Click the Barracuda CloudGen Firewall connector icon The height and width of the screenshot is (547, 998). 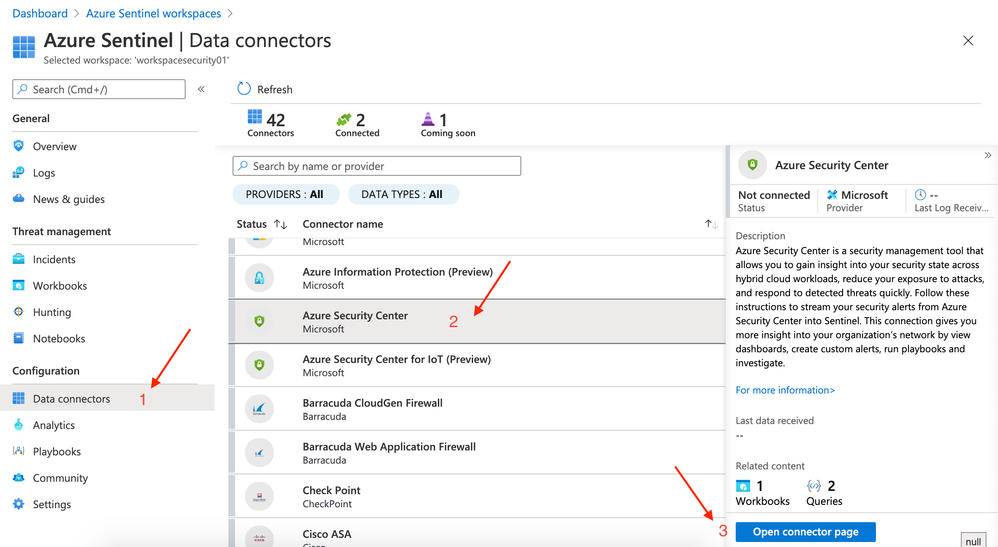pos(259,409)
